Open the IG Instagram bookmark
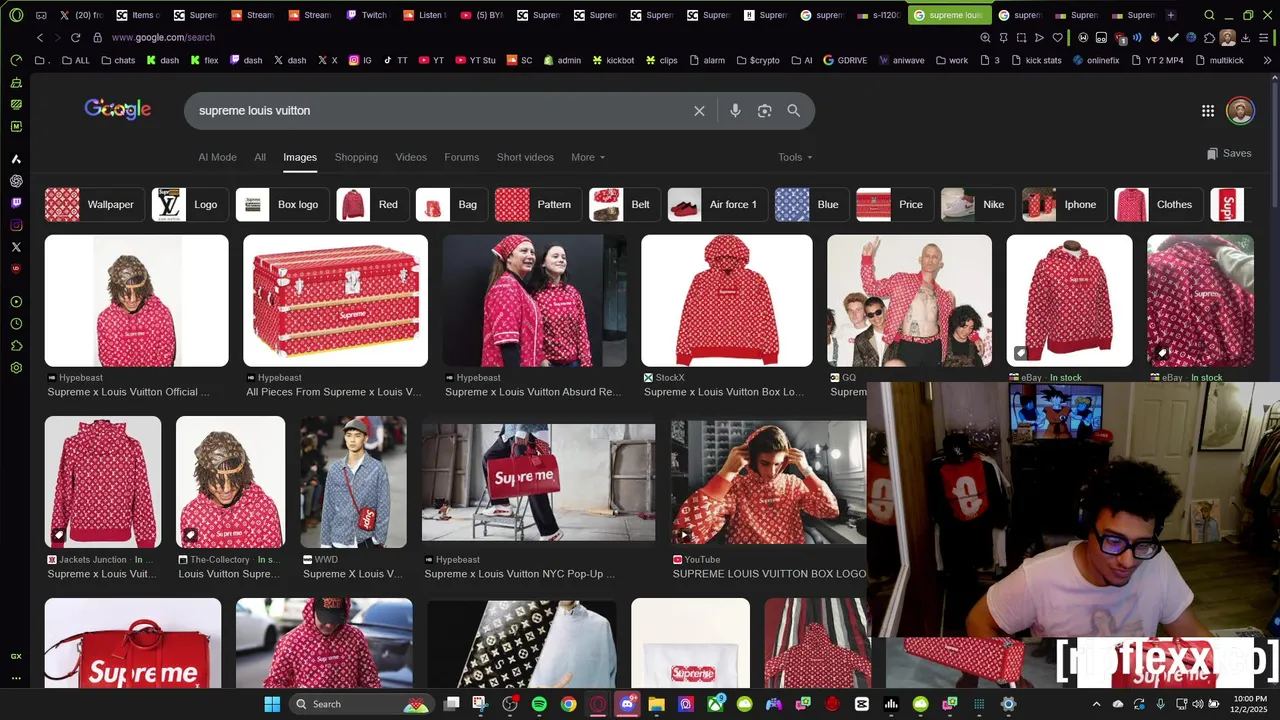Image resolution: width=1280 pixels, height=720 pixels. pos(360,60)
